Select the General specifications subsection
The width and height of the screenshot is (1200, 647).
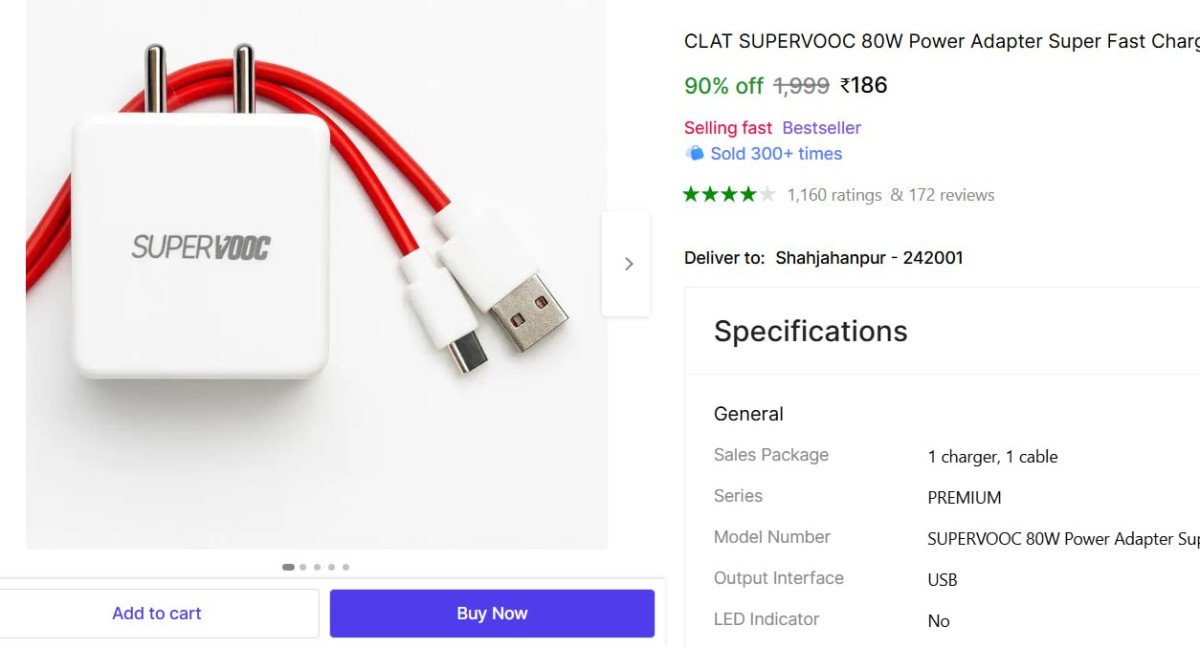(748, 413)
